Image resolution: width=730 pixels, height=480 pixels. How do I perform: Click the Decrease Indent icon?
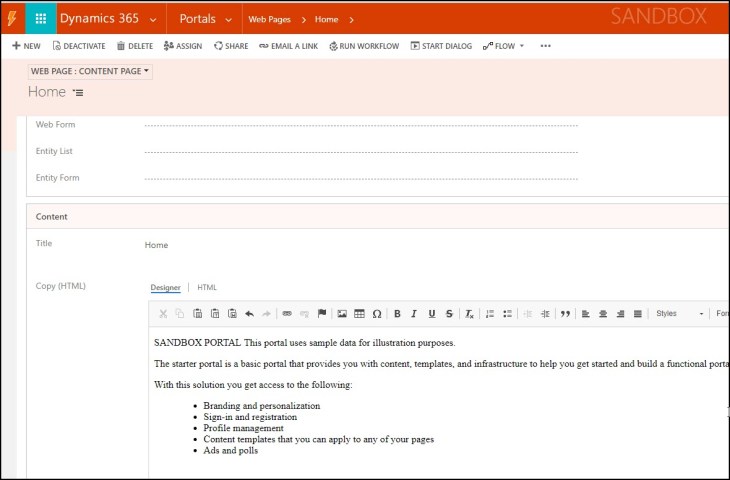pyautogui.click(x=527, y=314)
